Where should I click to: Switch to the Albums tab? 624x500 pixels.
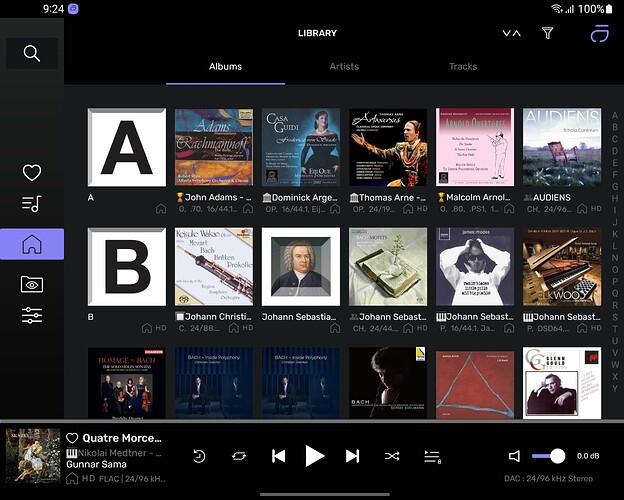(225, 66)
